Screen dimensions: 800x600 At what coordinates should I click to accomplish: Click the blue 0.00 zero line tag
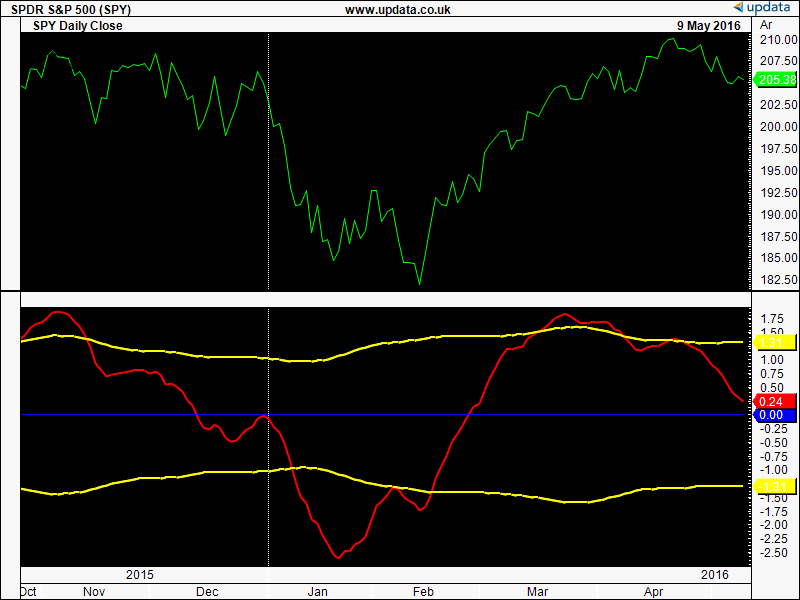click(774, 415)
